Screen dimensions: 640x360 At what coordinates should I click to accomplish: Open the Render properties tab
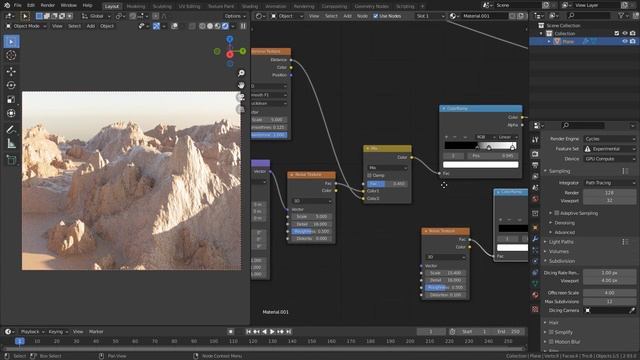coord(535,154)
